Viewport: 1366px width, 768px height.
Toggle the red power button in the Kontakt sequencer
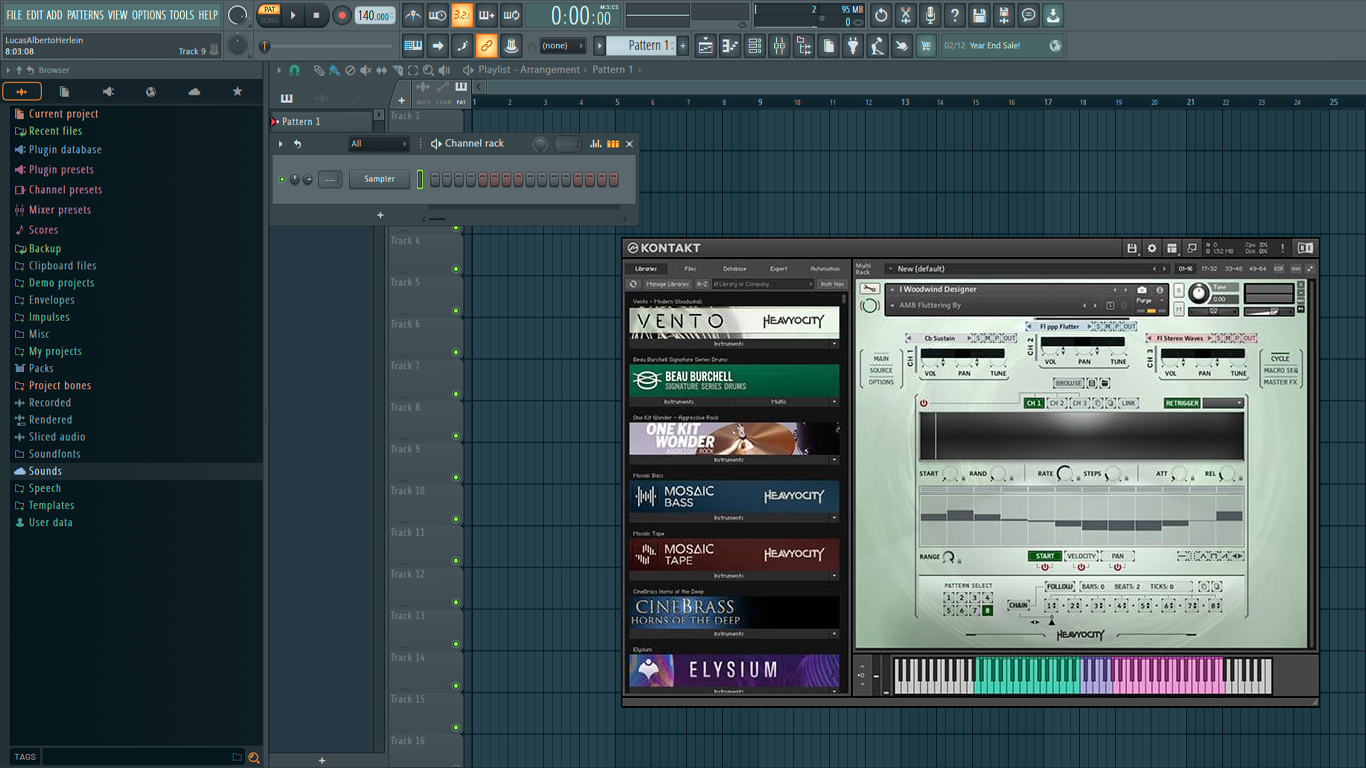click(x=923, y=403)
